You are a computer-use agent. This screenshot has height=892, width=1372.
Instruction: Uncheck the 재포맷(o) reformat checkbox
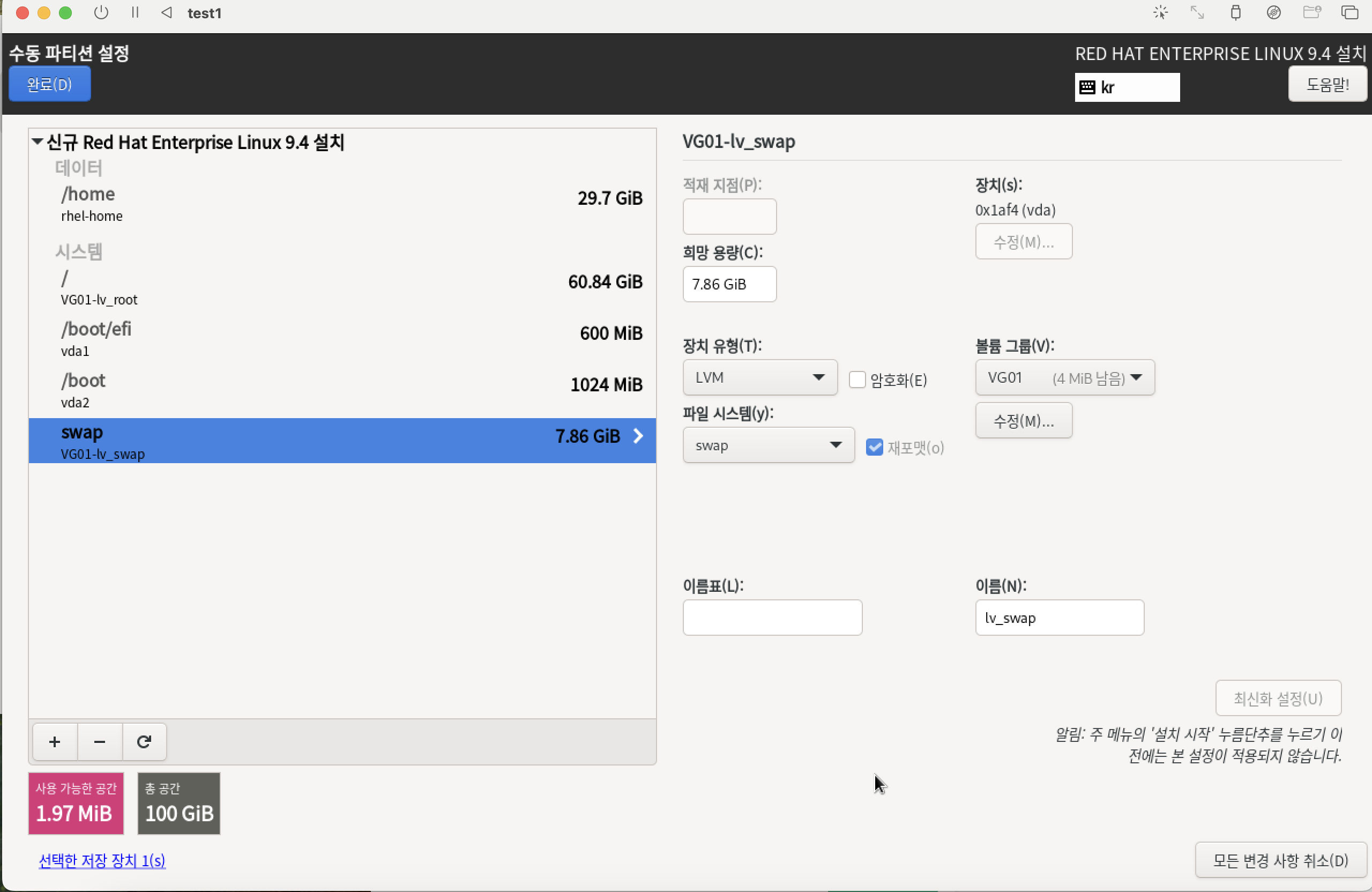coord(874,447)
